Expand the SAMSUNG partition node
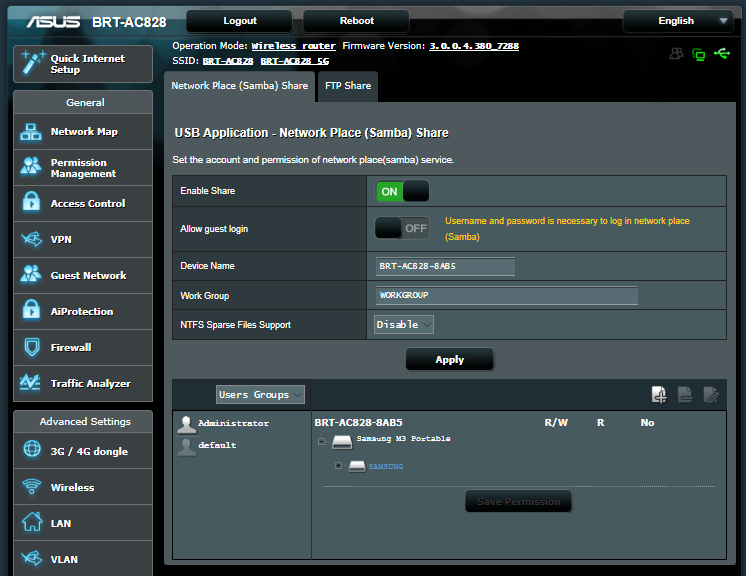746x576 pixels. [339, 466]
